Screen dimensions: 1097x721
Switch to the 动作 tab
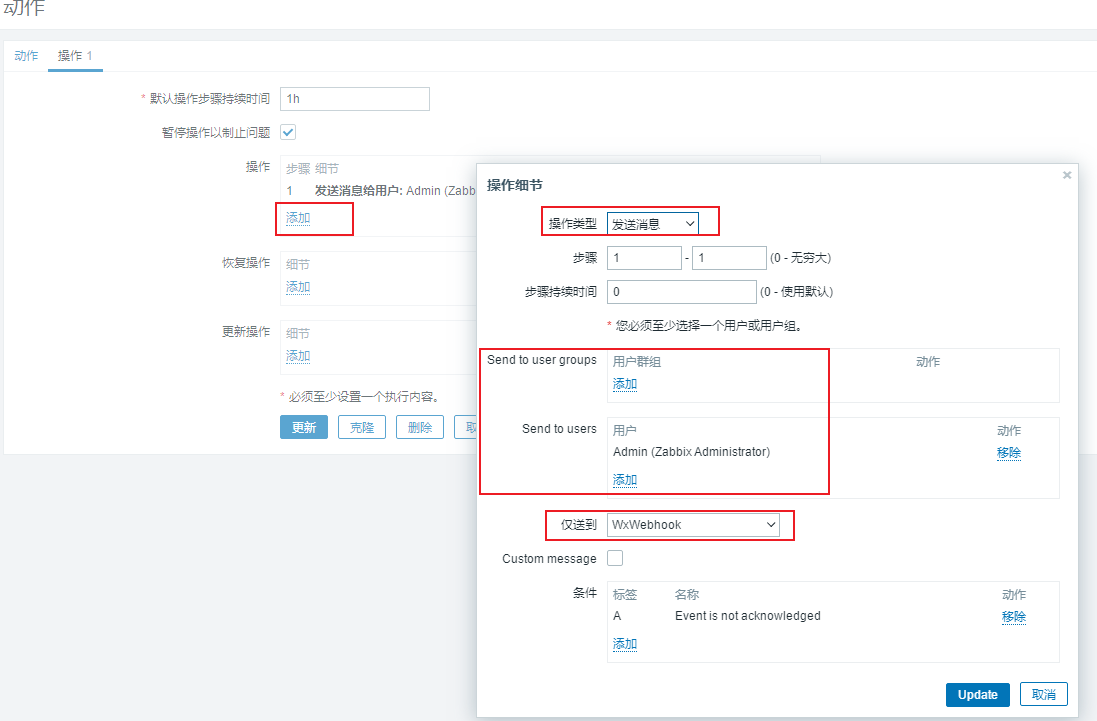[26, 56]
